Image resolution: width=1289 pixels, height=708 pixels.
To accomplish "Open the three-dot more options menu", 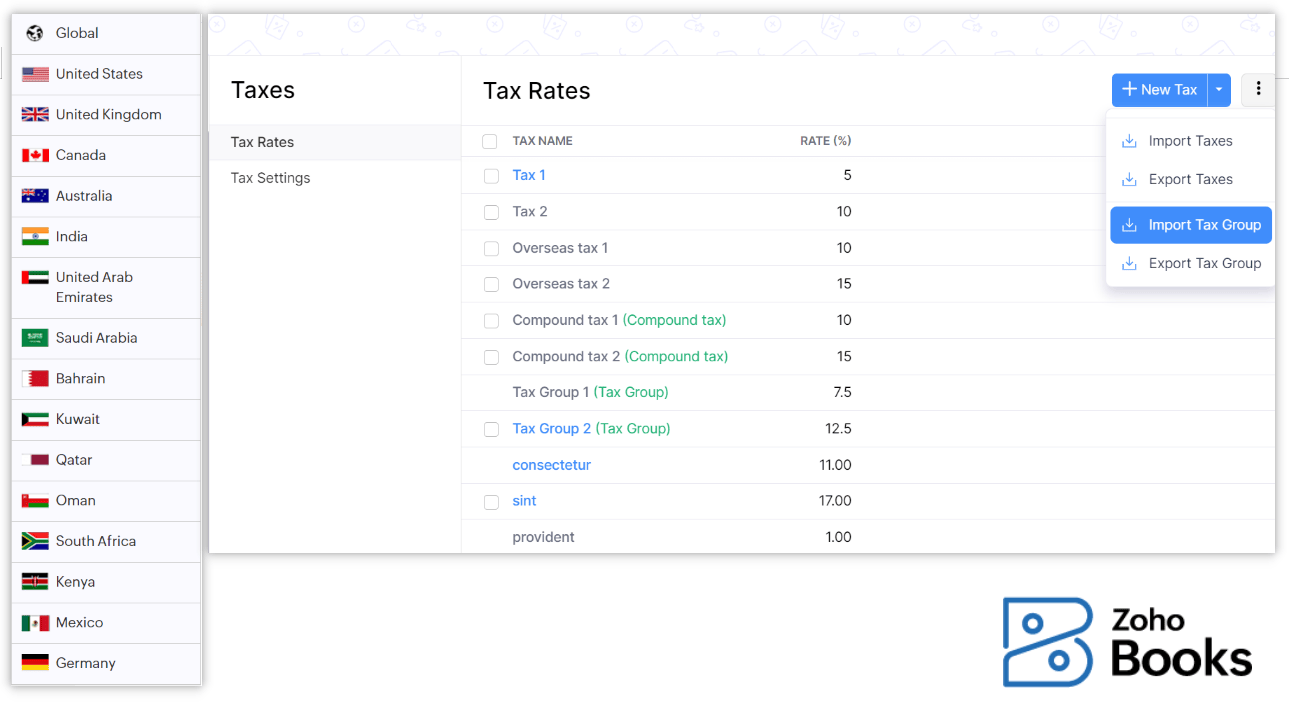I will (1258, 89).
